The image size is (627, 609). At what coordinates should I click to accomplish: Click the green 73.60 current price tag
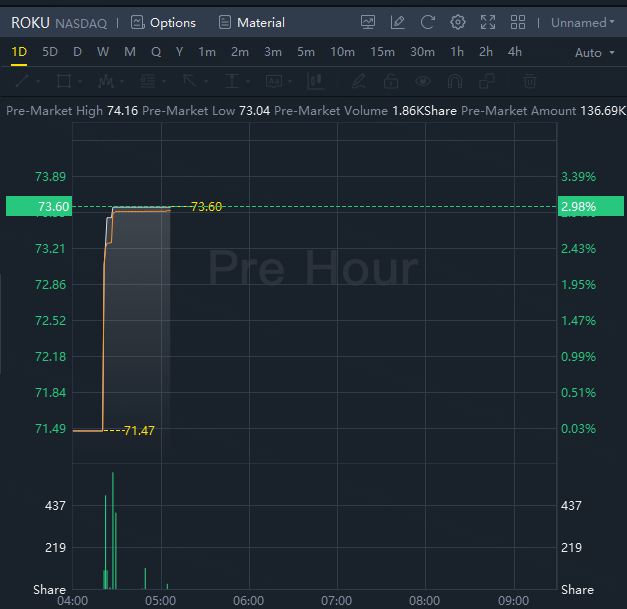[39, 206]
